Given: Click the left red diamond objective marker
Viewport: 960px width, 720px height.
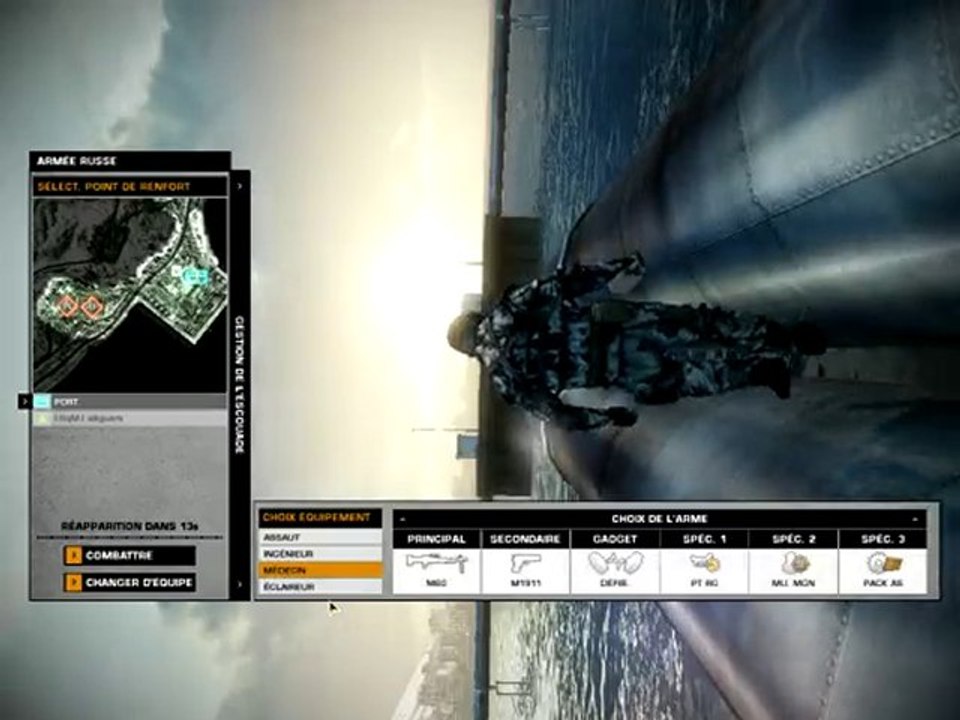Looking at the screenshot, I should pos(67,306).
